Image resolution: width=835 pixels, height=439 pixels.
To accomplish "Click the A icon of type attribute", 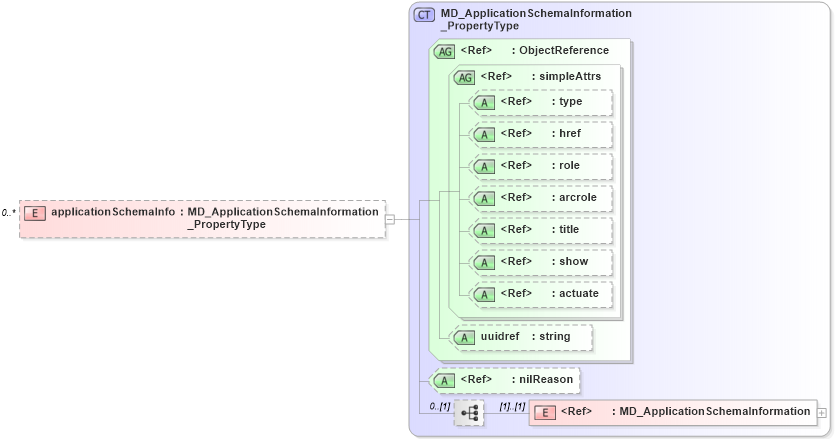I will (x=484, y=103).
